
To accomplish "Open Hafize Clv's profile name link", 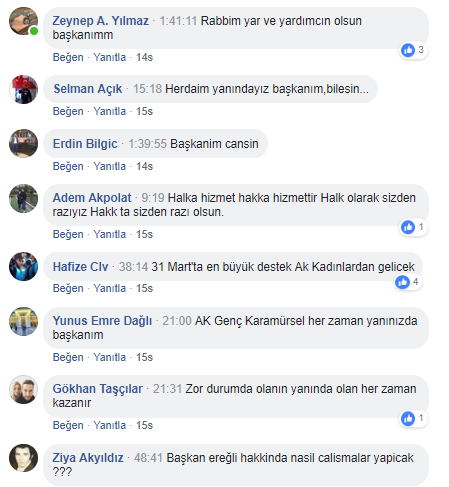I will 80,267.
